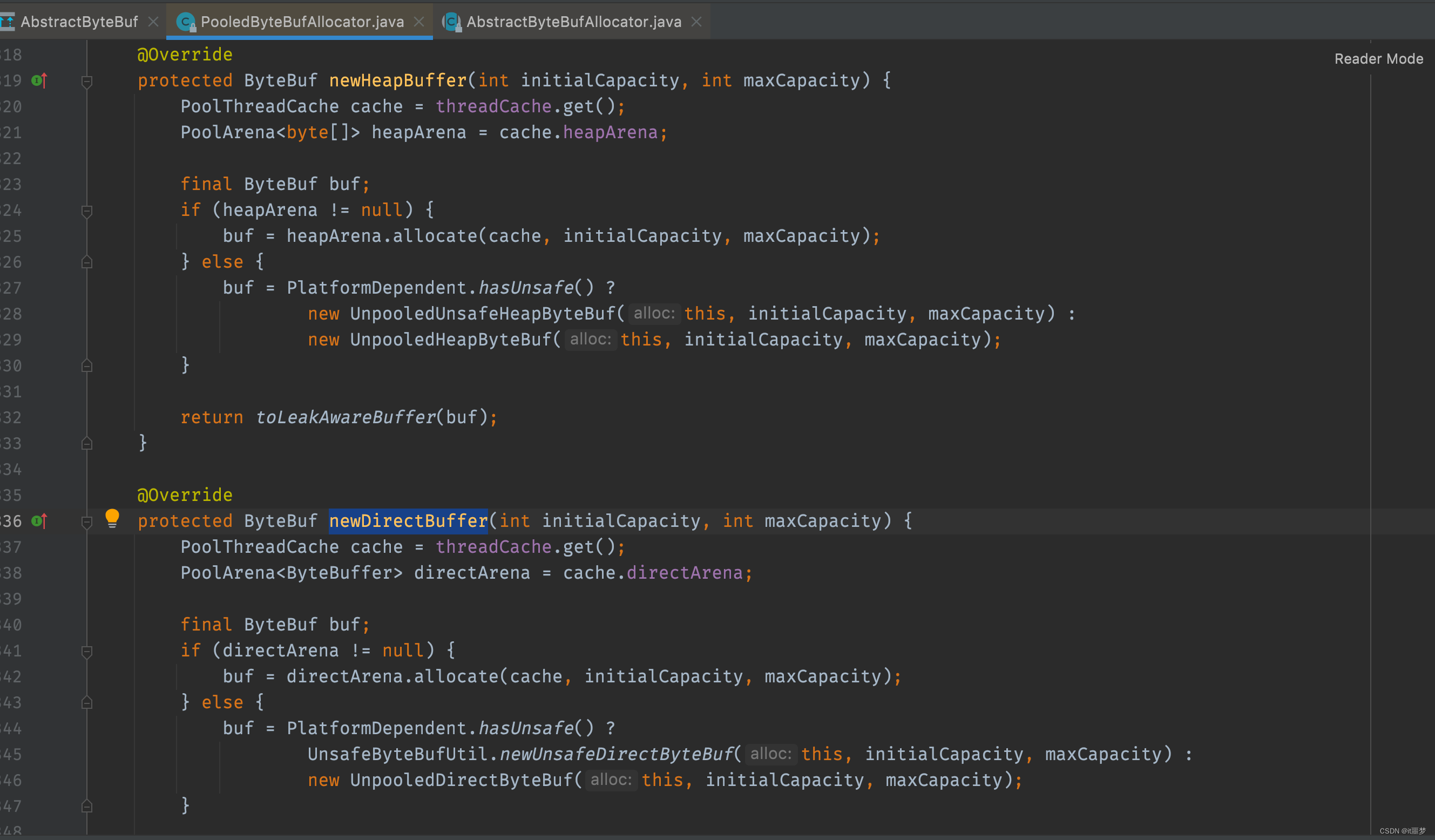Screen dimensions: 1435x840
Task: Open the AbstractByteBufAllocator.java tab
Action: [573, 22]
